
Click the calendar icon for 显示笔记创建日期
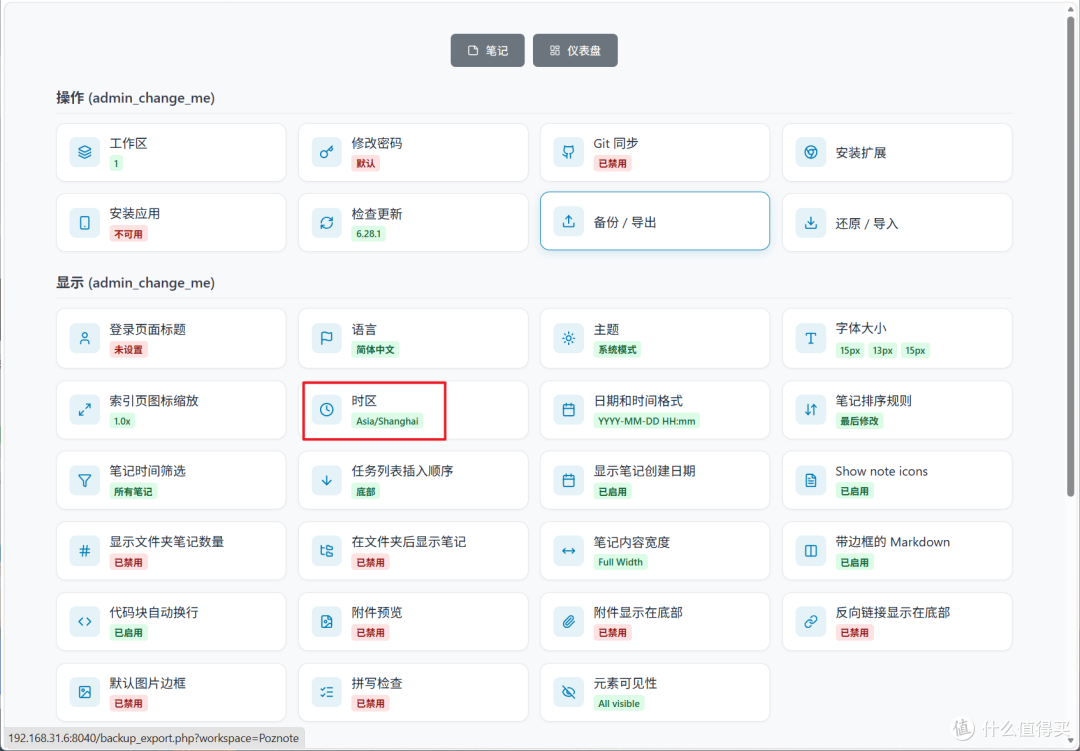click(568, 480)
